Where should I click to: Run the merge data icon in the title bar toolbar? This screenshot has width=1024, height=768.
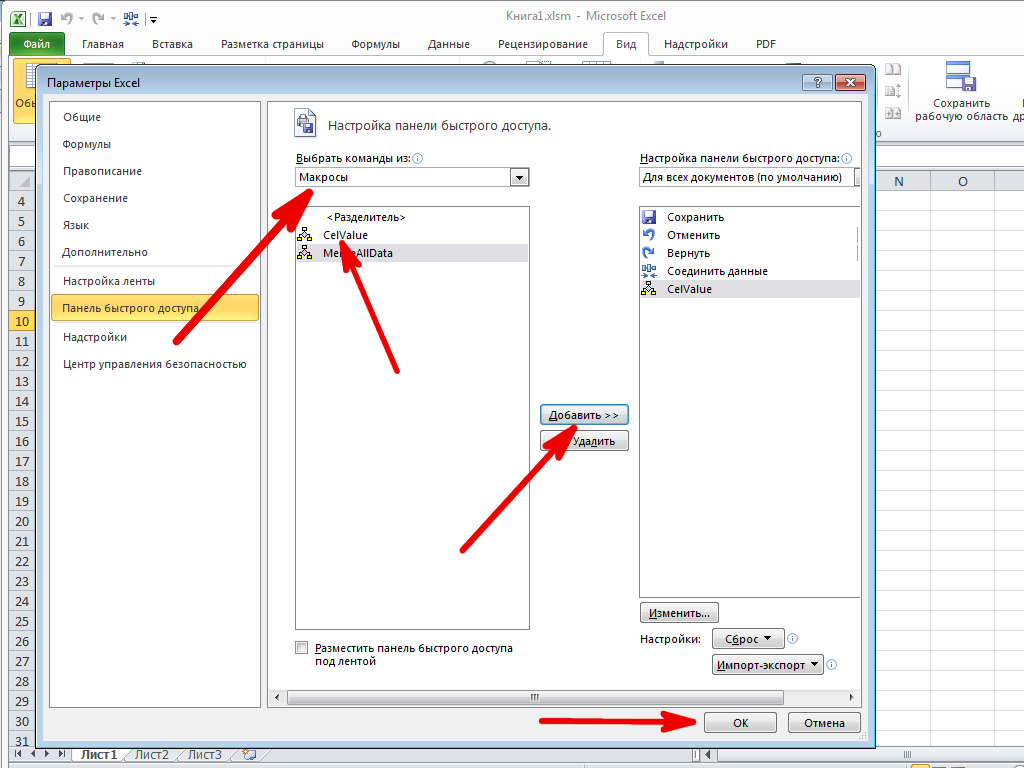click(131, 19)
